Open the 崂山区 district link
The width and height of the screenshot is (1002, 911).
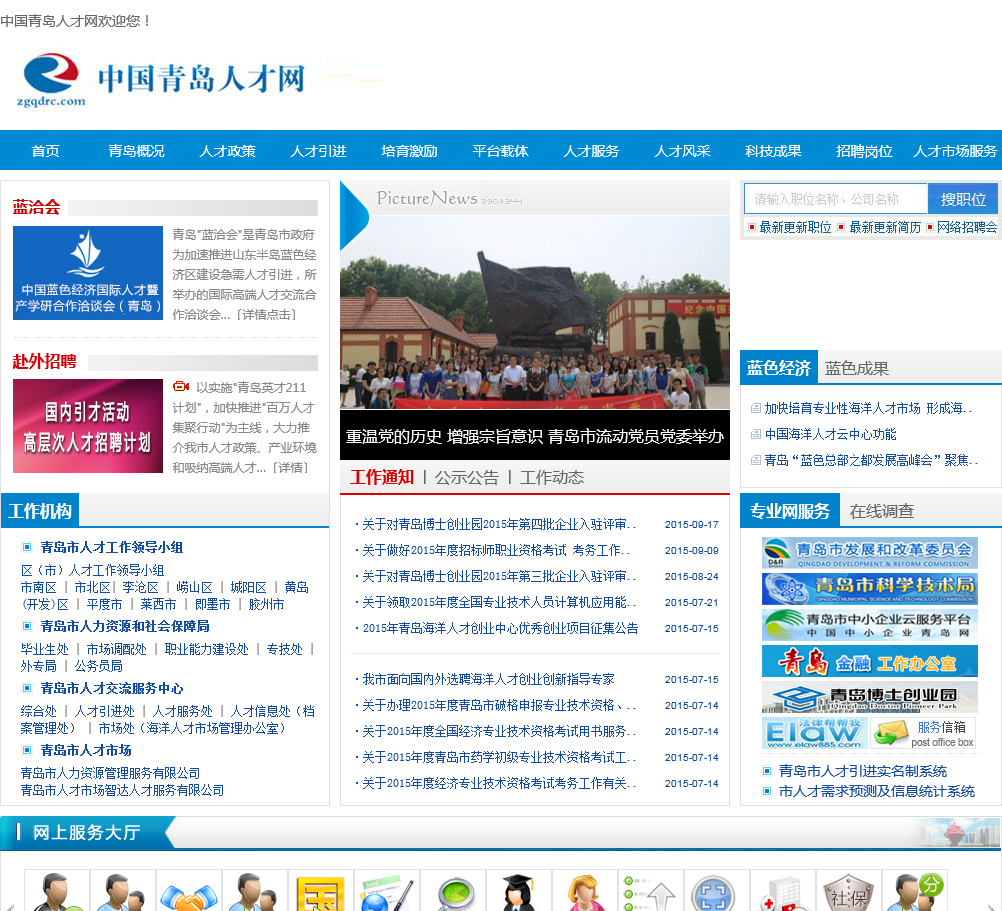194,587
